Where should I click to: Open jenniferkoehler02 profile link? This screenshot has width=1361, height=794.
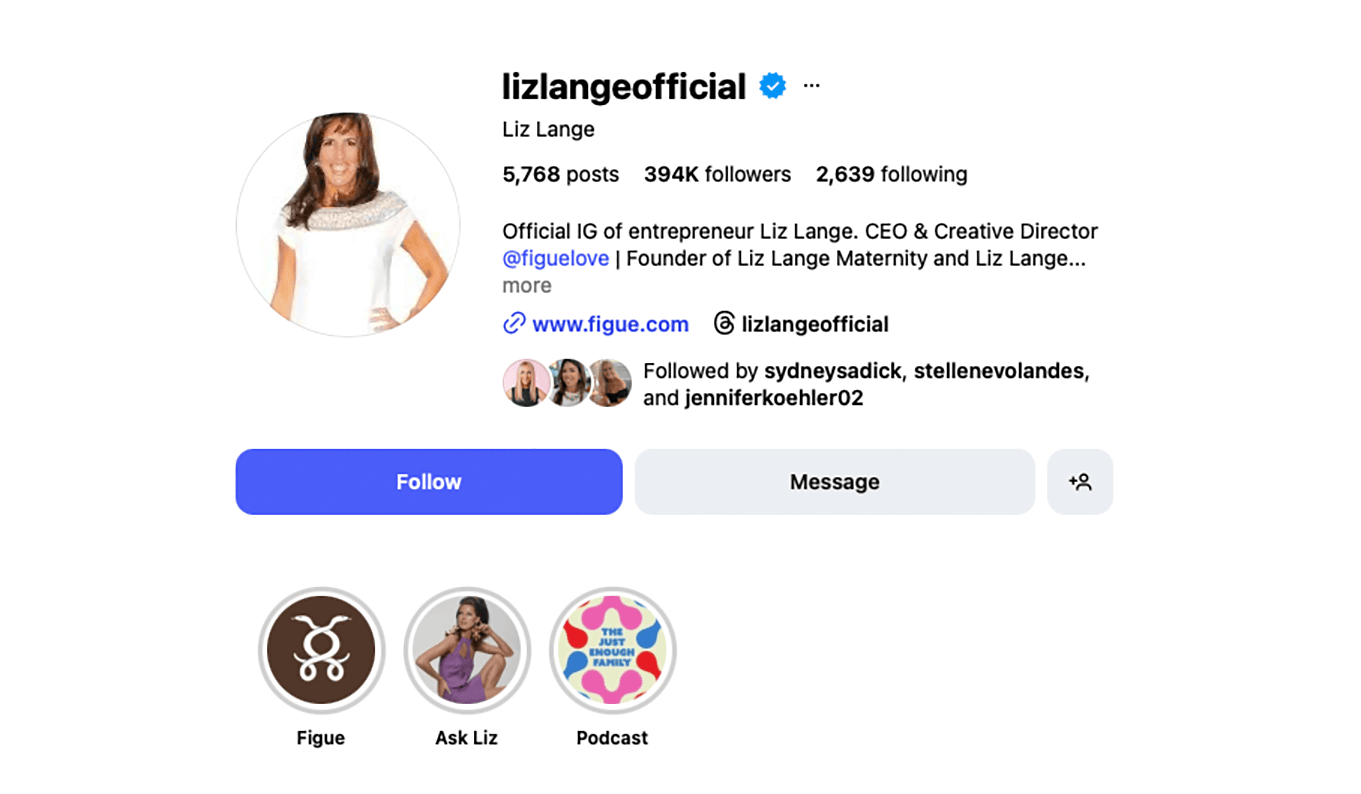[x=774, y=398]
